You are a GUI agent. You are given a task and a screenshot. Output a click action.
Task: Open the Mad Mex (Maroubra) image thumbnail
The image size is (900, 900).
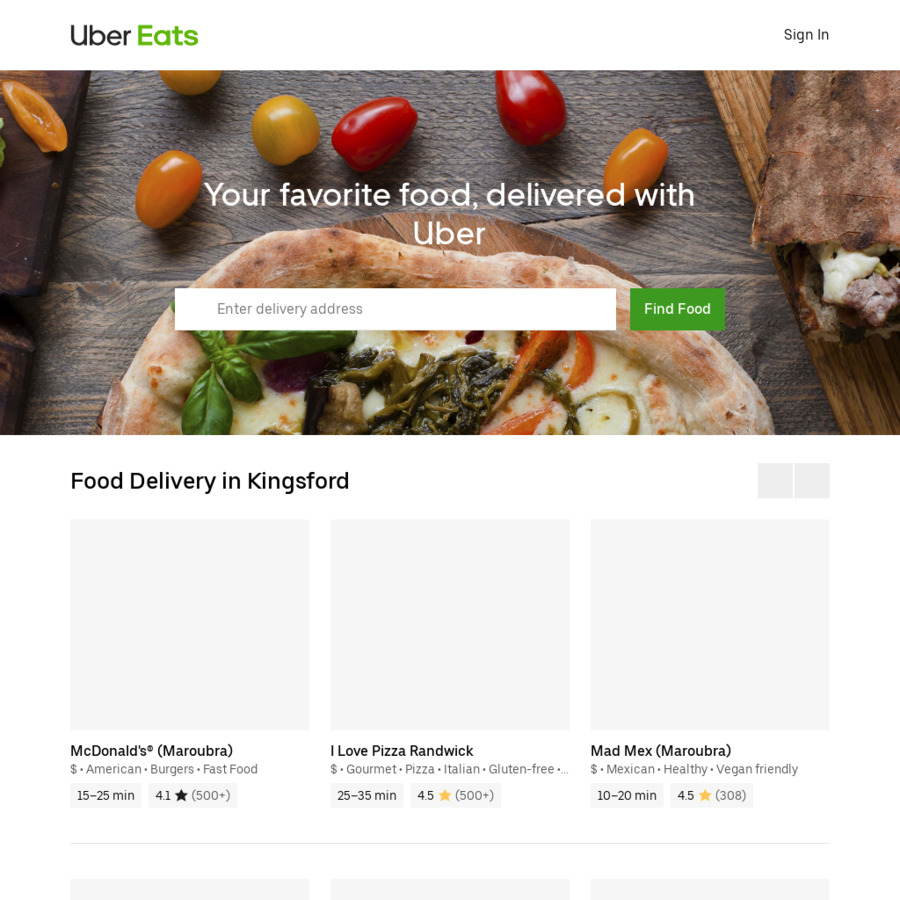pyautogui.click(x=709, y=624)
